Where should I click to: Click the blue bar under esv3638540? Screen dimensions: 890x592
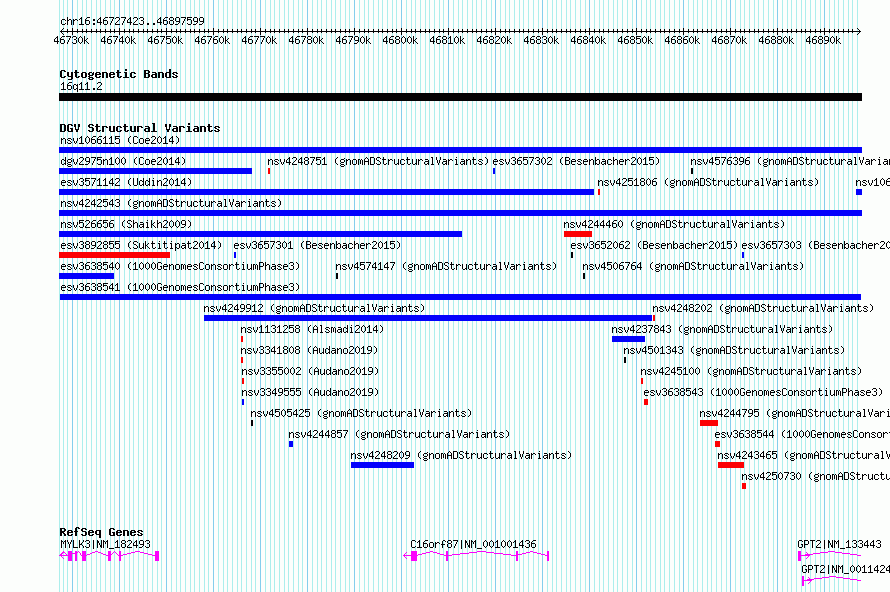[x=87, y=276]
